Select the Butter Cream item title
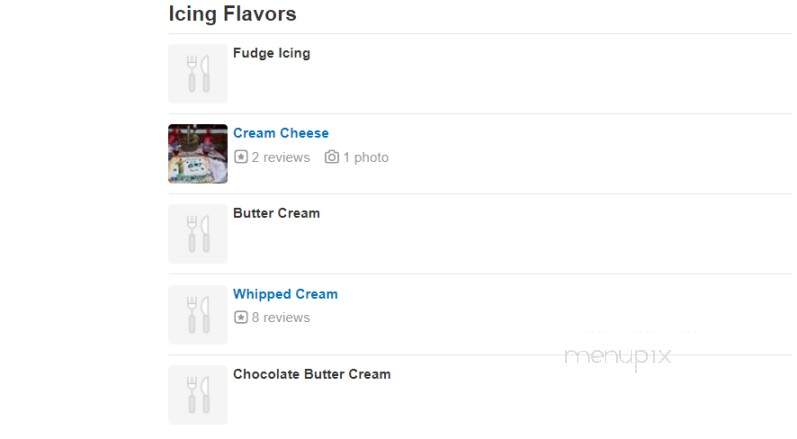The width and height of the screenshot is (797, 439). click(277, 213)
